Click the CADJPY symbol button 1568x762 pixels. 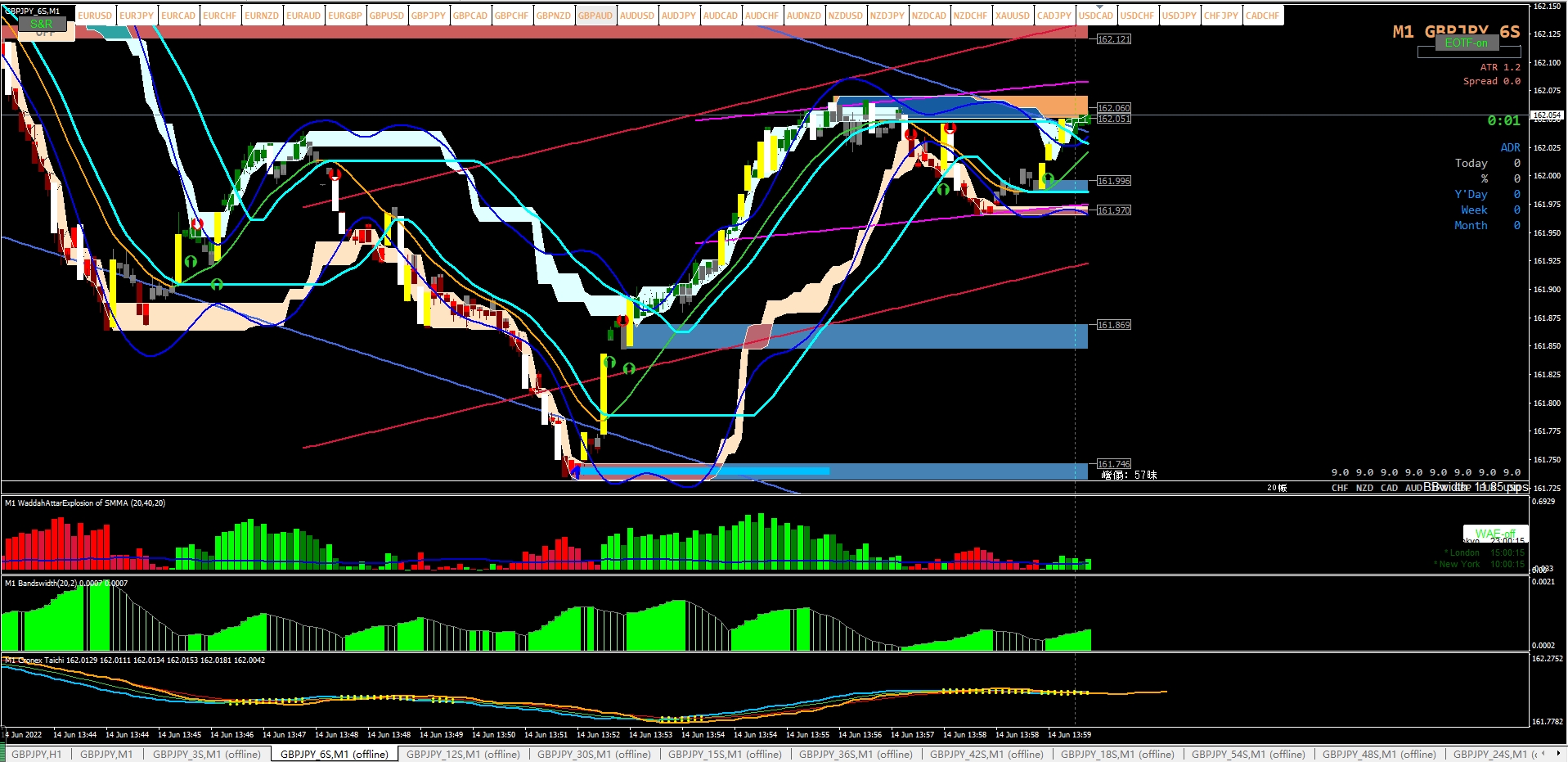coord(1054,16)
